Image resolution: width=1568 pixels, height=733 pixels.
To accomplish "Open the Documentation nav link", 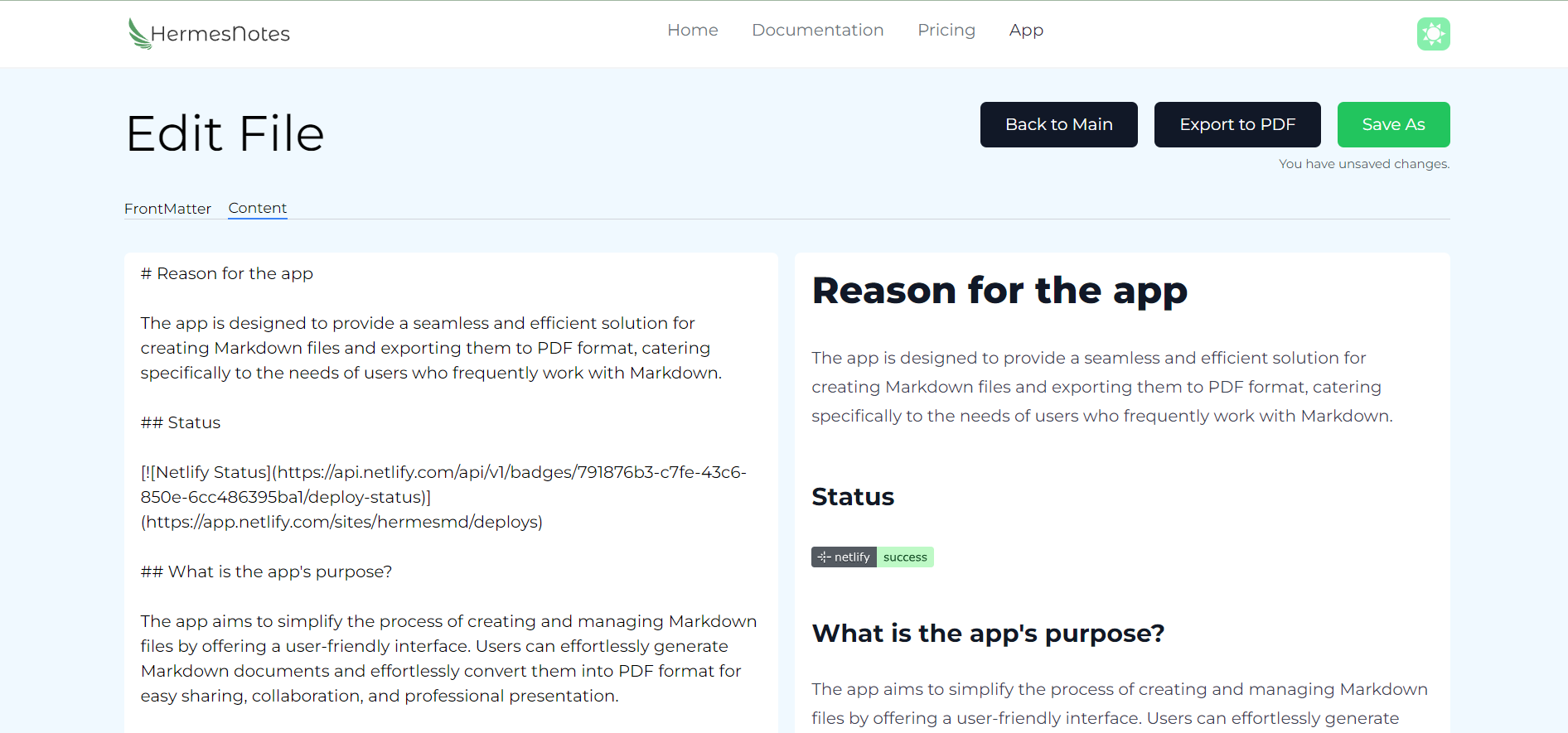I will [817, 30].
